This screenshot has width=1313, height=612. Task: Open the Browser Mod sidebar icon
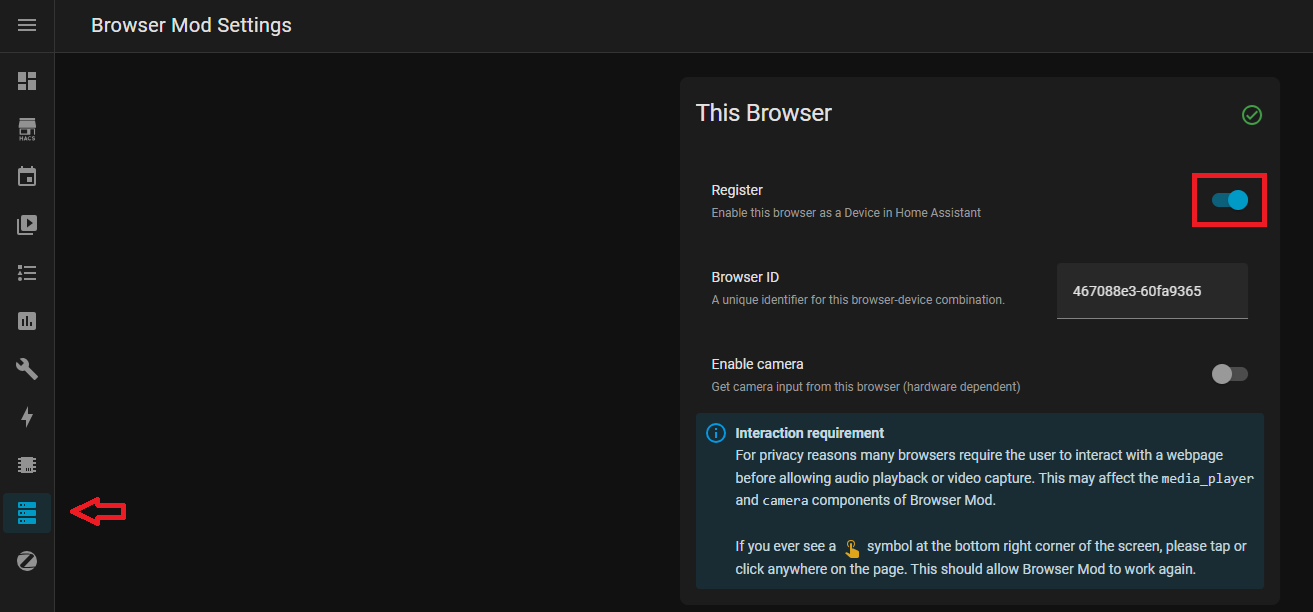27,513
